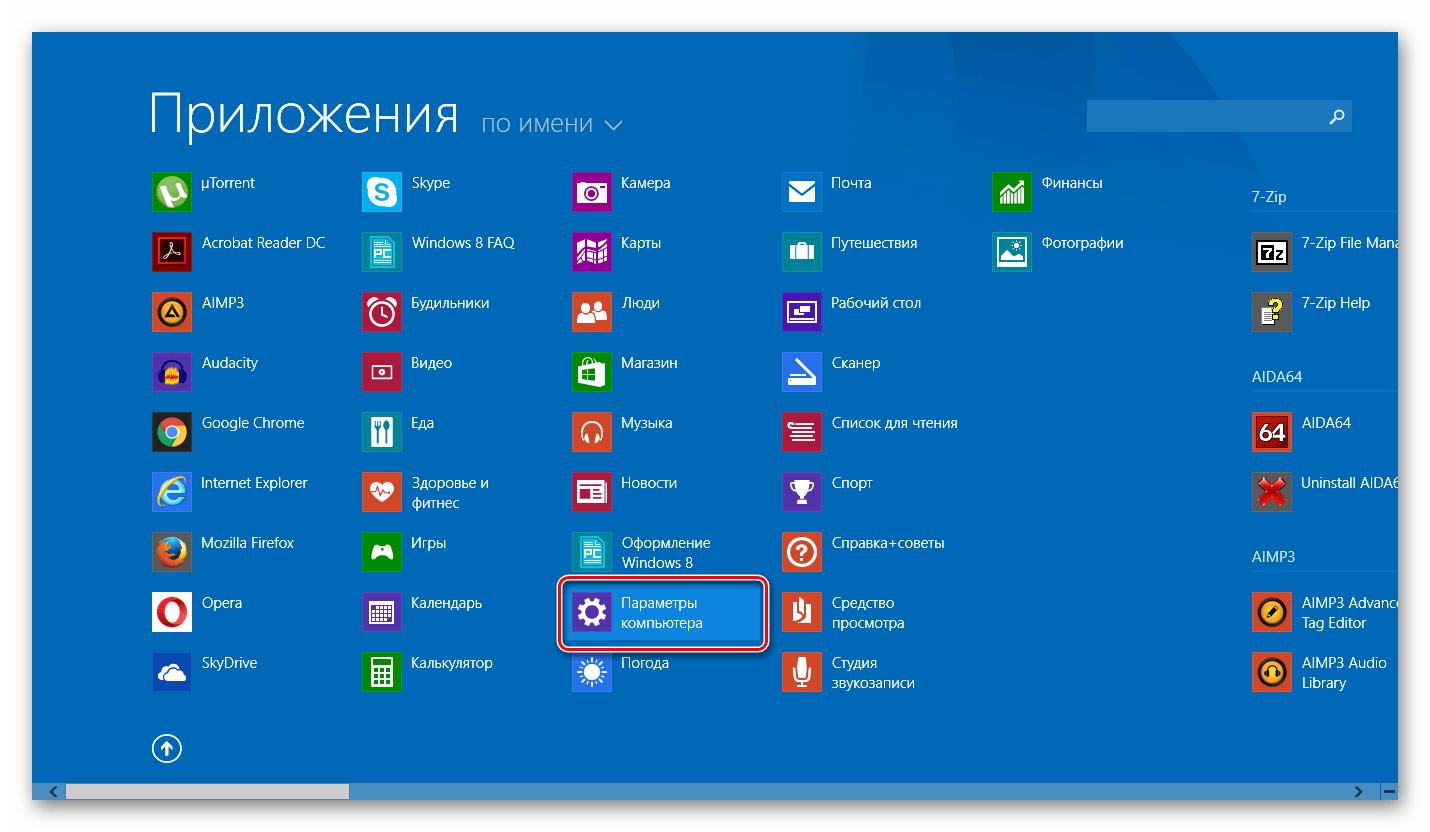The width and height of the screenshot is (1430, 832).
Task: Click the Uninstall AIDA64 icon
Action: click(1271, 492)
